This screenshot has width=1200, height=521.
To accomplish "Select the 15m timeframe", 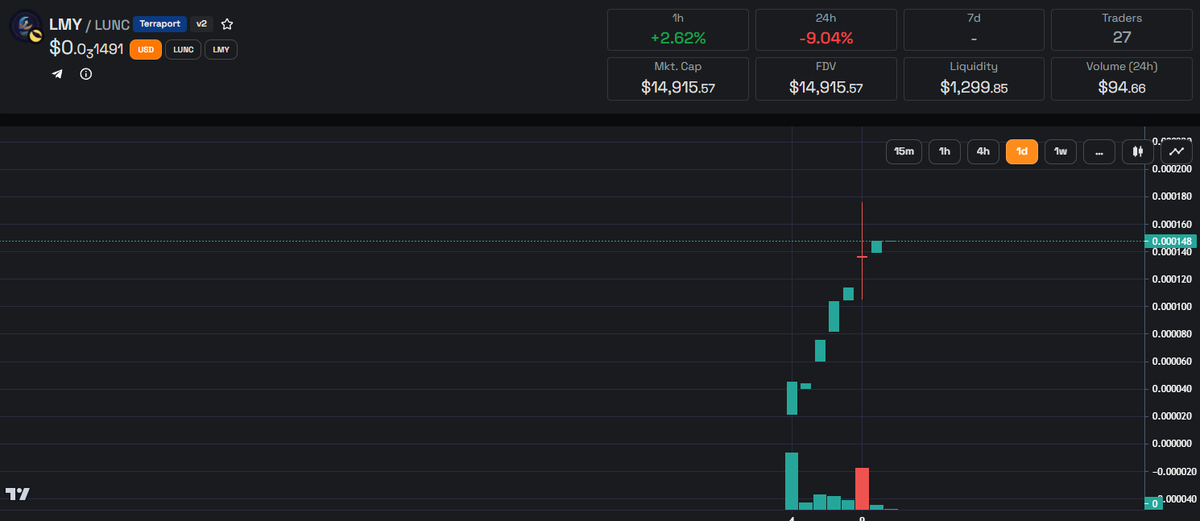I will [904, 152].
